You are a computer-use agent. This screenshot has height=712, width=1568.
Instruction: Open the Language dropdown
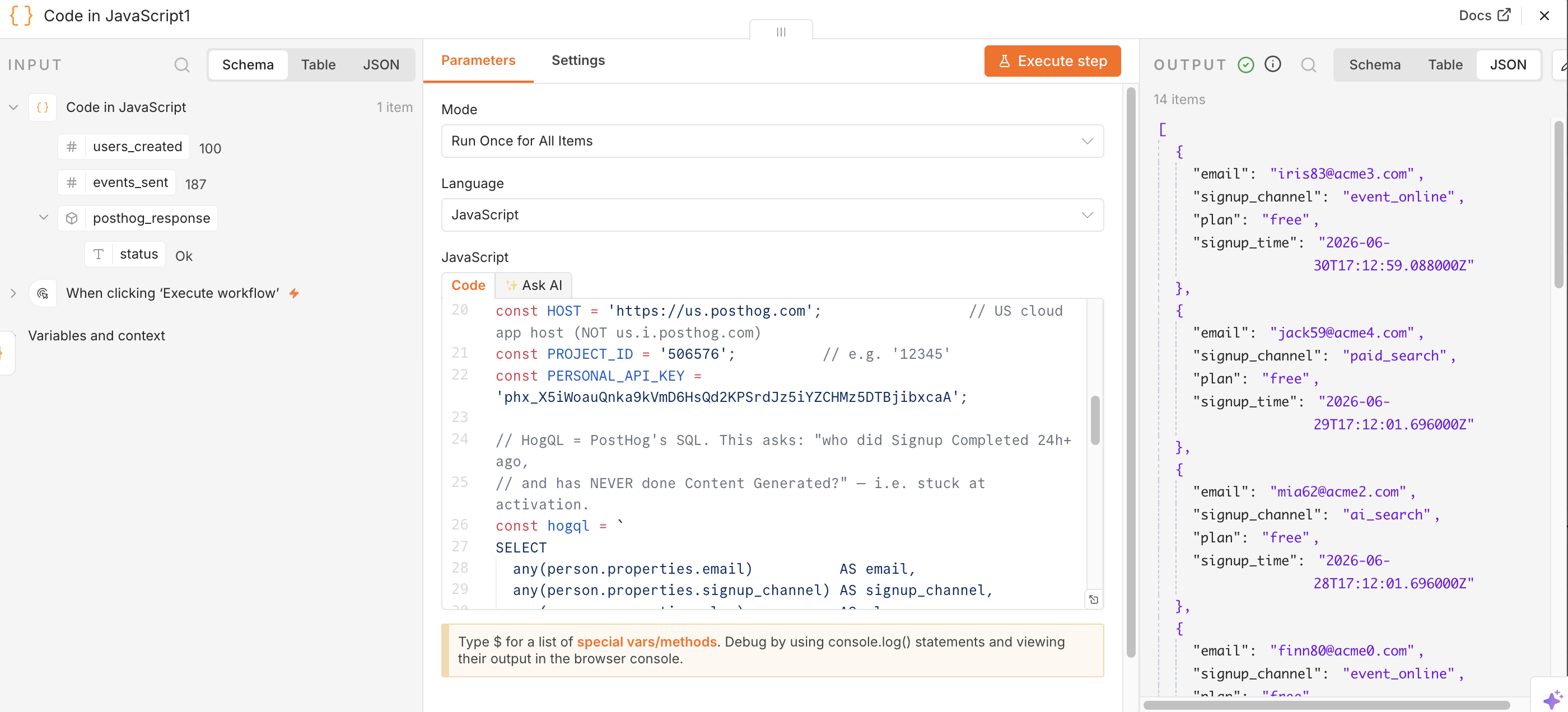pyautogui.click(x=772, y=215)
